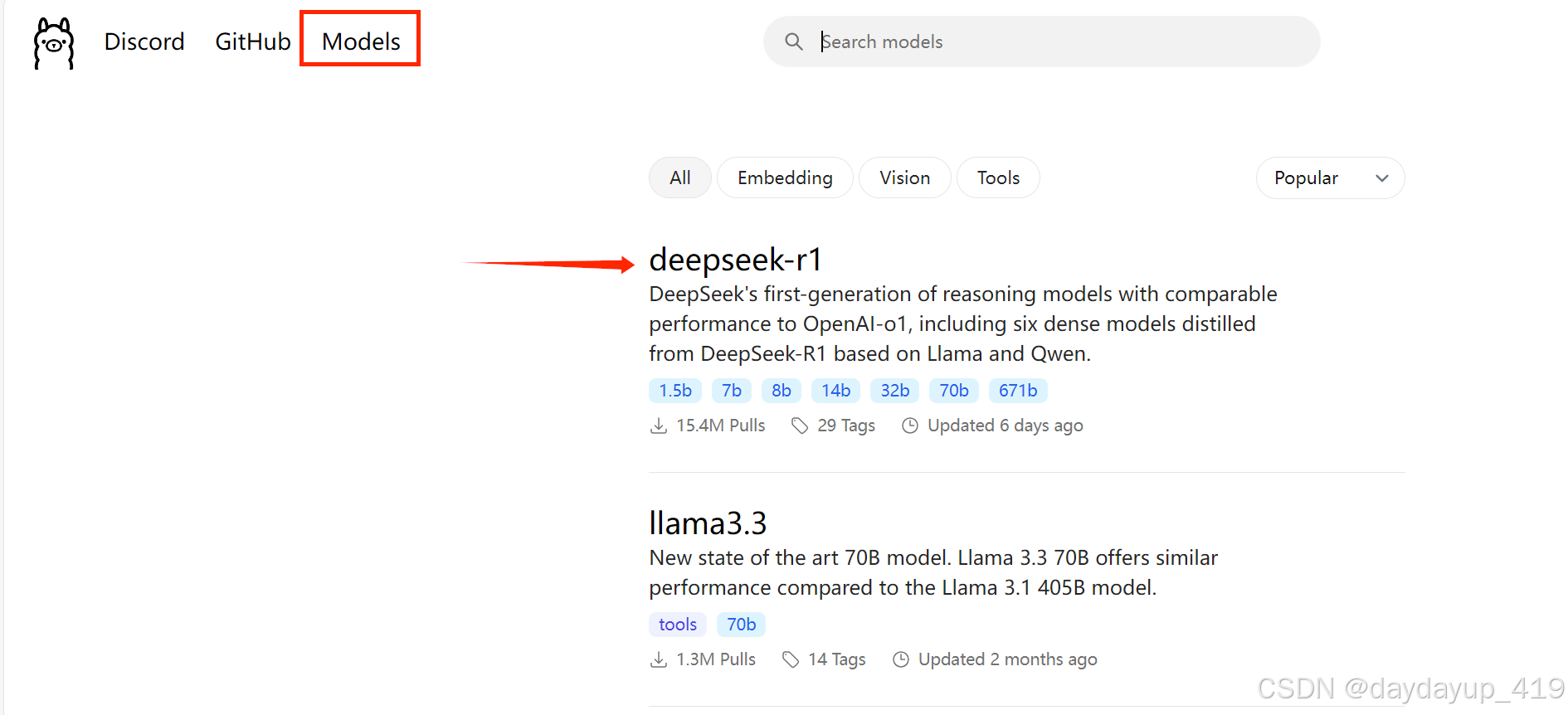
Task: Click the clock icon beside Updated 2 months ago
Action: point(901,659)
